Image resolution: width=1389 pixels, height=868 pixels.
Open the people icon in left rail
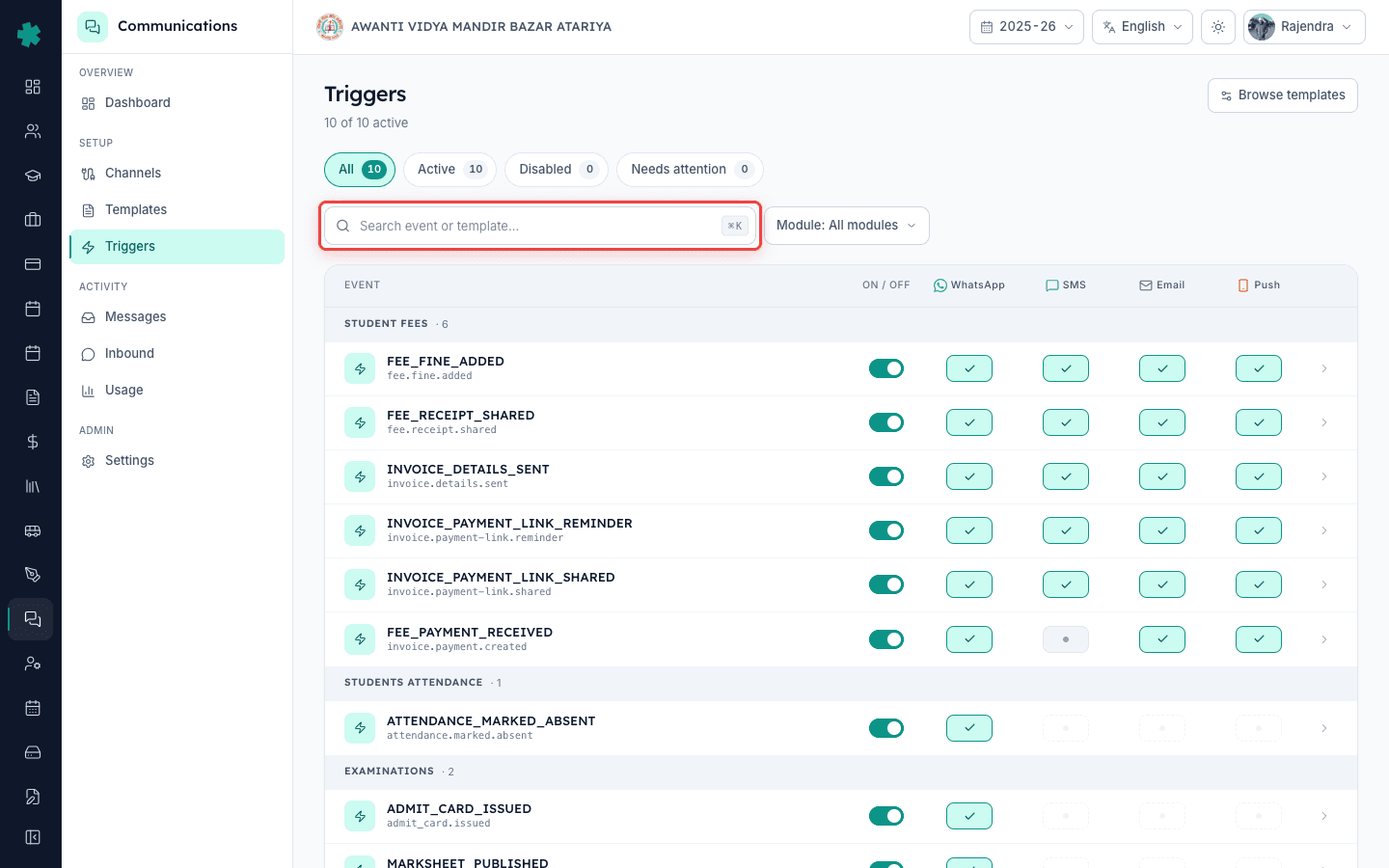click(33, 131)
